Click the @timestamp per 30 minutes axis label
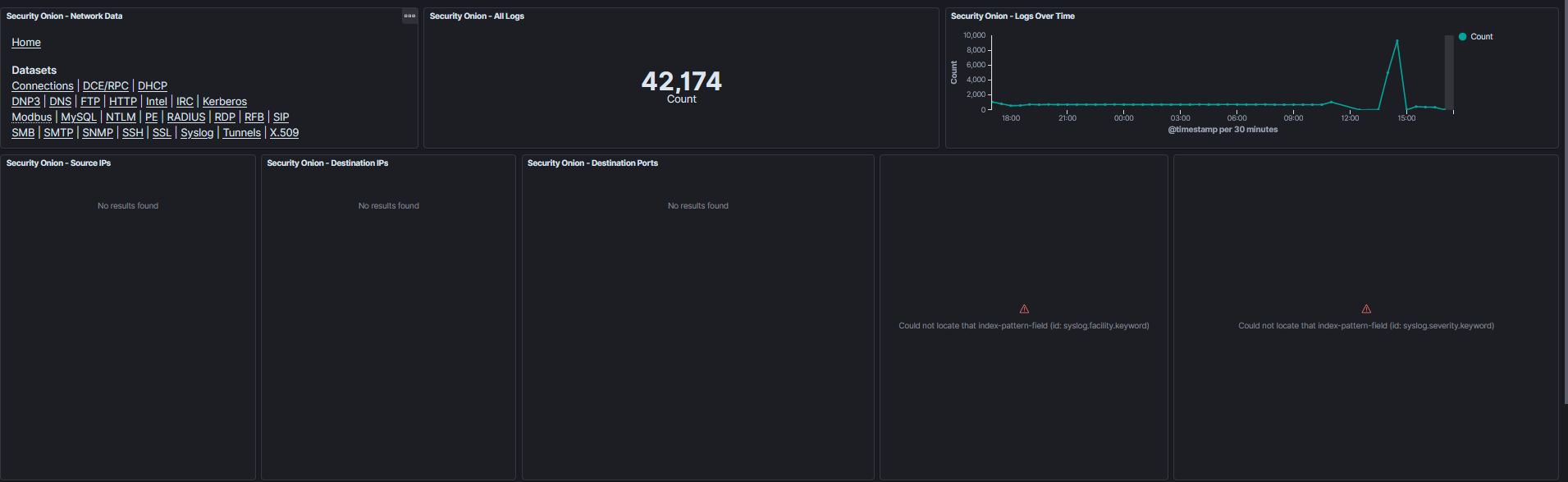The height and width of the screenshot is (482, 1568). [1223, 130]
